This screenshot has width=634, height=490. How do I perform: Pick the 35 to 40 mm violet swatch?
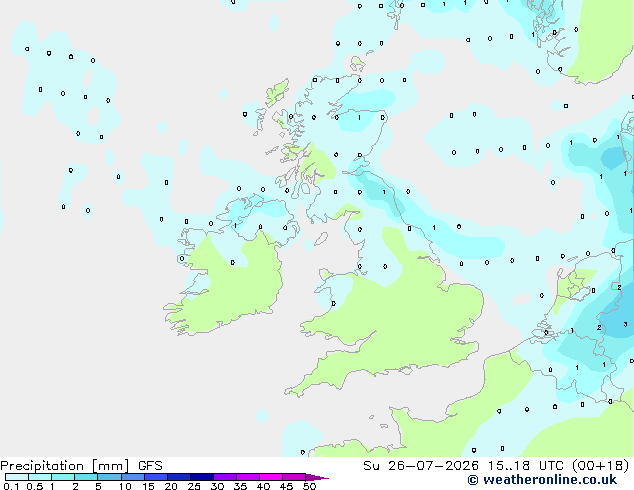[x=248, y=477]
